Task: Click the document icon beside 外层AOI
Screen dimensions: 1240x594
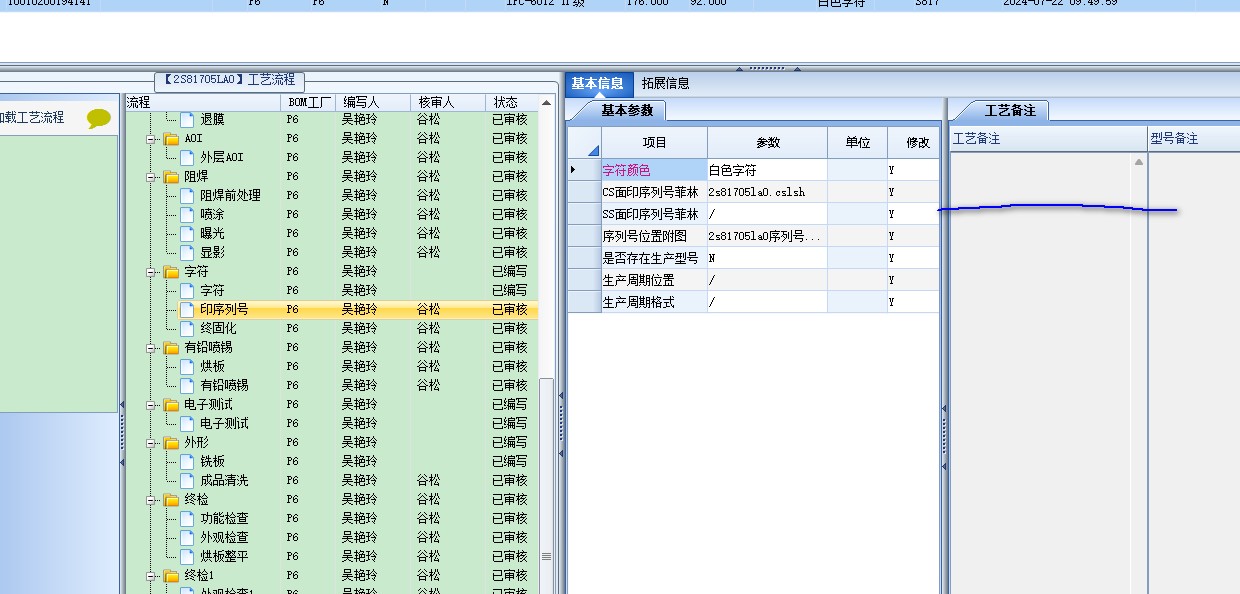Action: (x=187, y=158)
